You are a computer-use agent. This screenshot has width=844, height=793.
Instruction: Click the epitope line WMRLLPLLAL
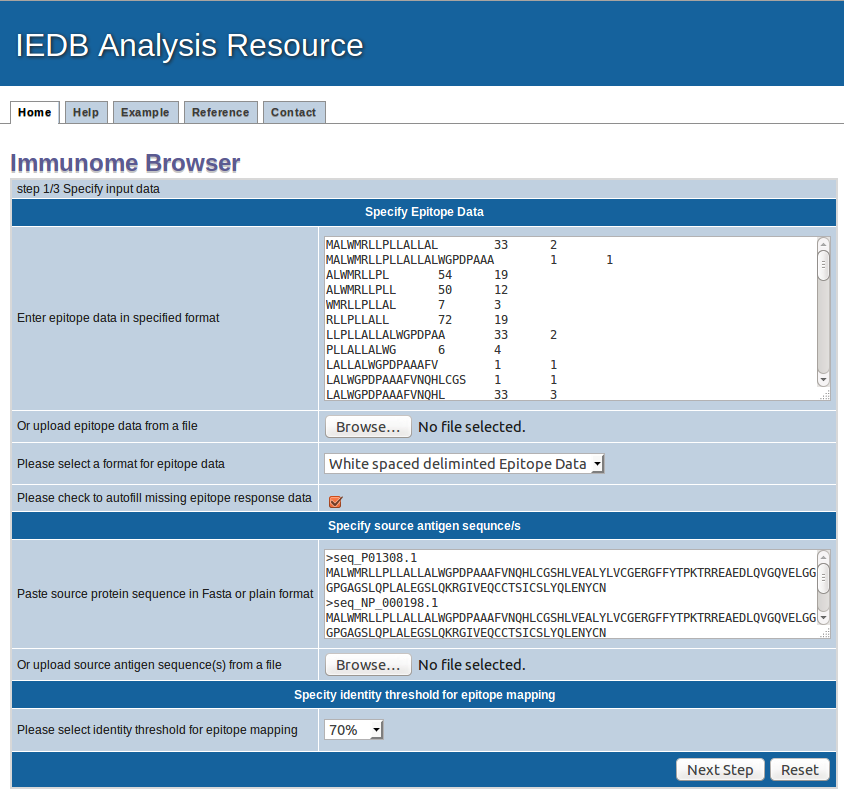click(x=361, y=305)
